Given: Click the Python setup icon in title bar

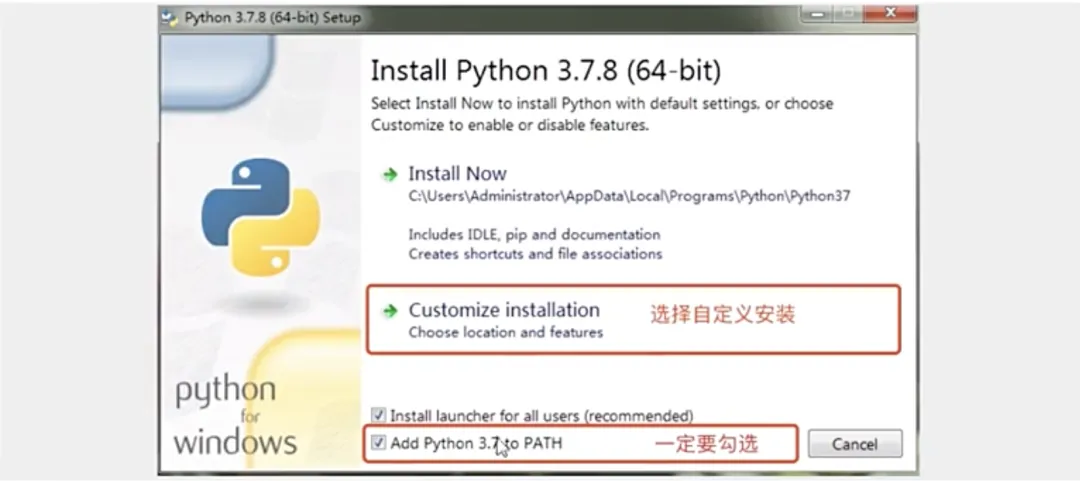Looking at the screenshot, I should click(x=169, y=18).
